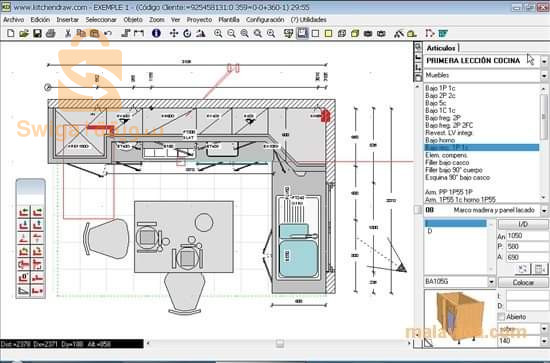Save the project with the floppy disk icon
The width and height of the screenshot is (550, 363).
37,33
